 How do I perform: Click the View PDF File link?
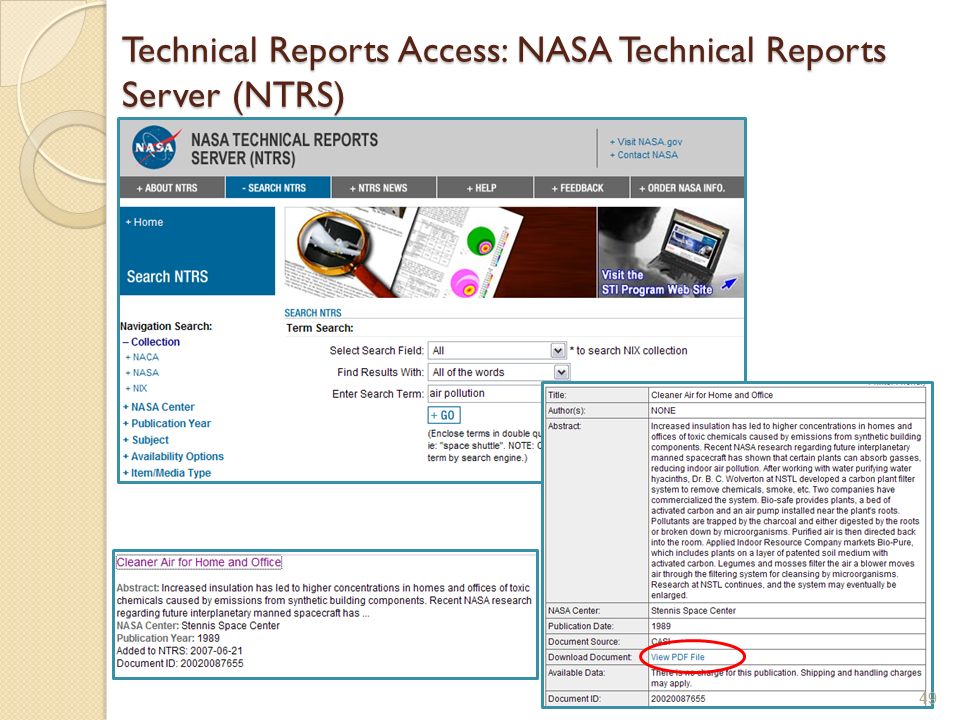678,657
